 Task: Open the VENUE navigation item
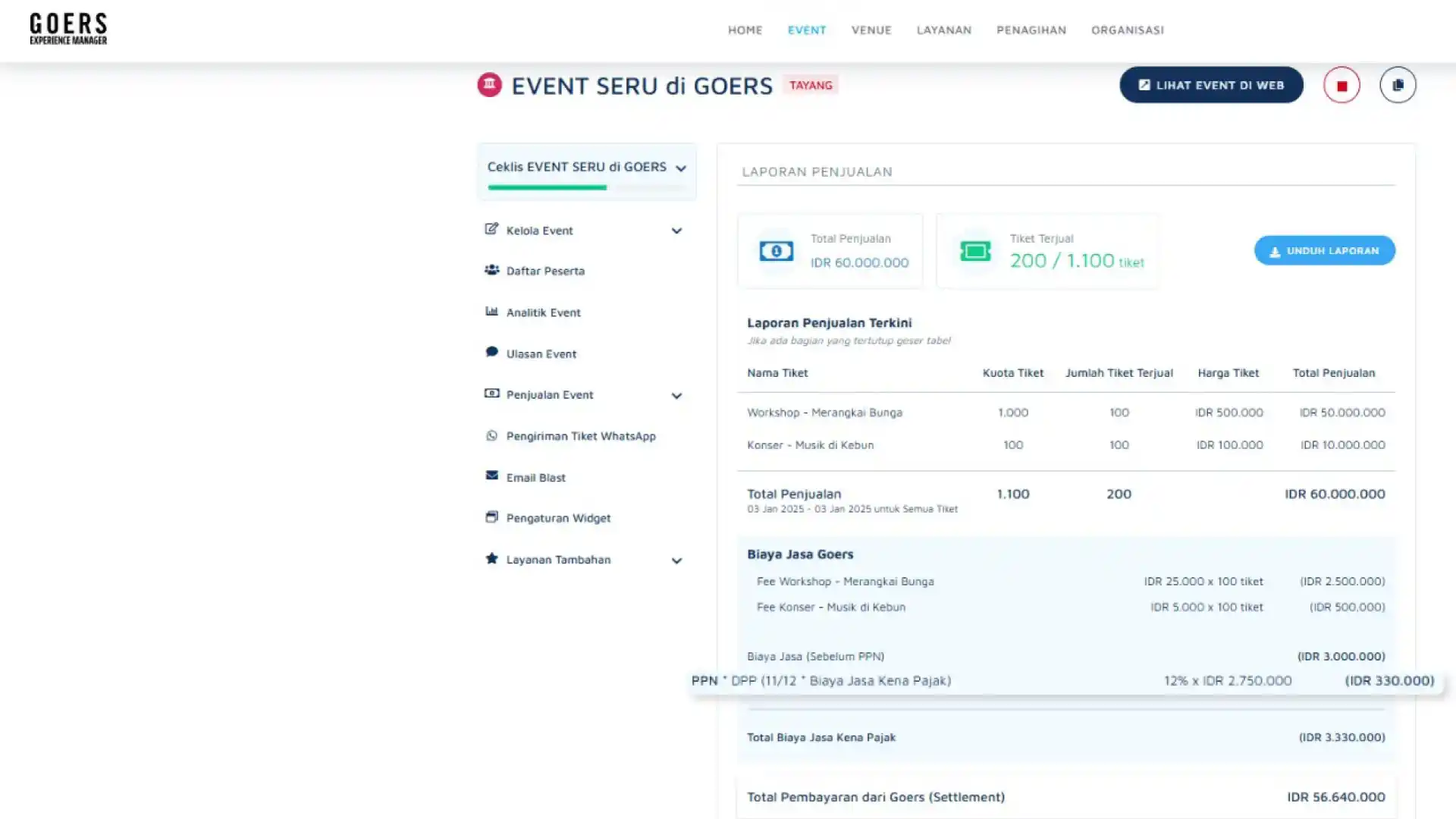tap(871, 30)
